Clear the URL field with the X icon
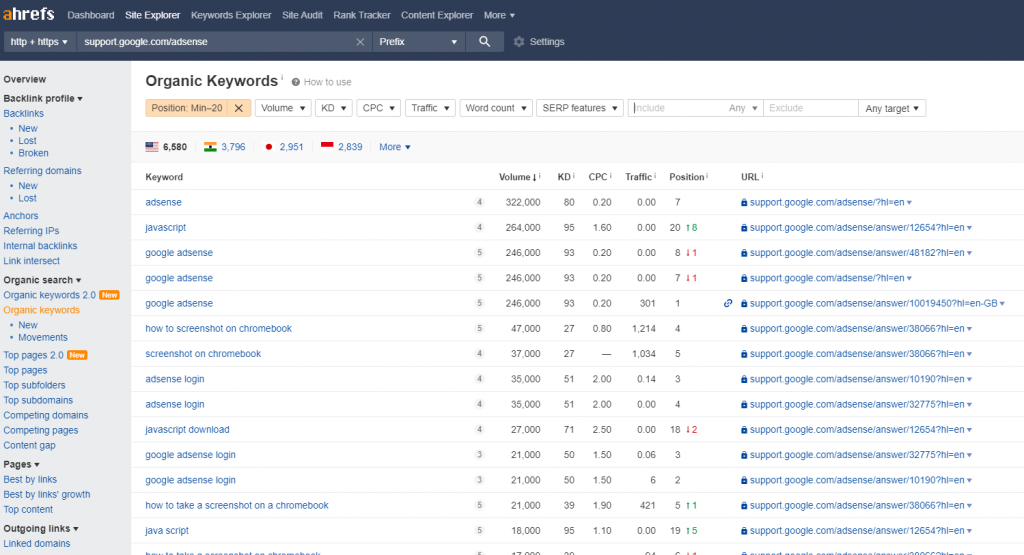Image resolution: width=1024 pixels, height=555 pixels. click(360, 42)
